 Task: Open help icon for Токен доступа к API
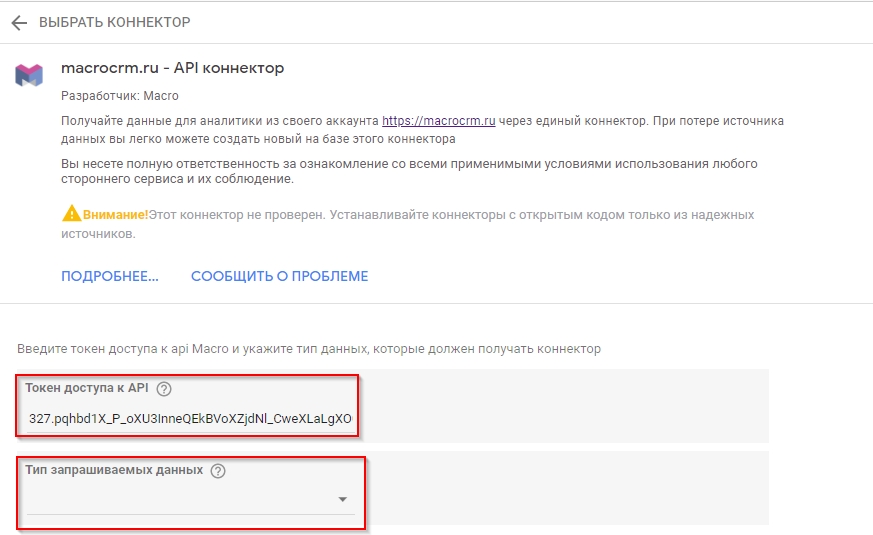165,389
